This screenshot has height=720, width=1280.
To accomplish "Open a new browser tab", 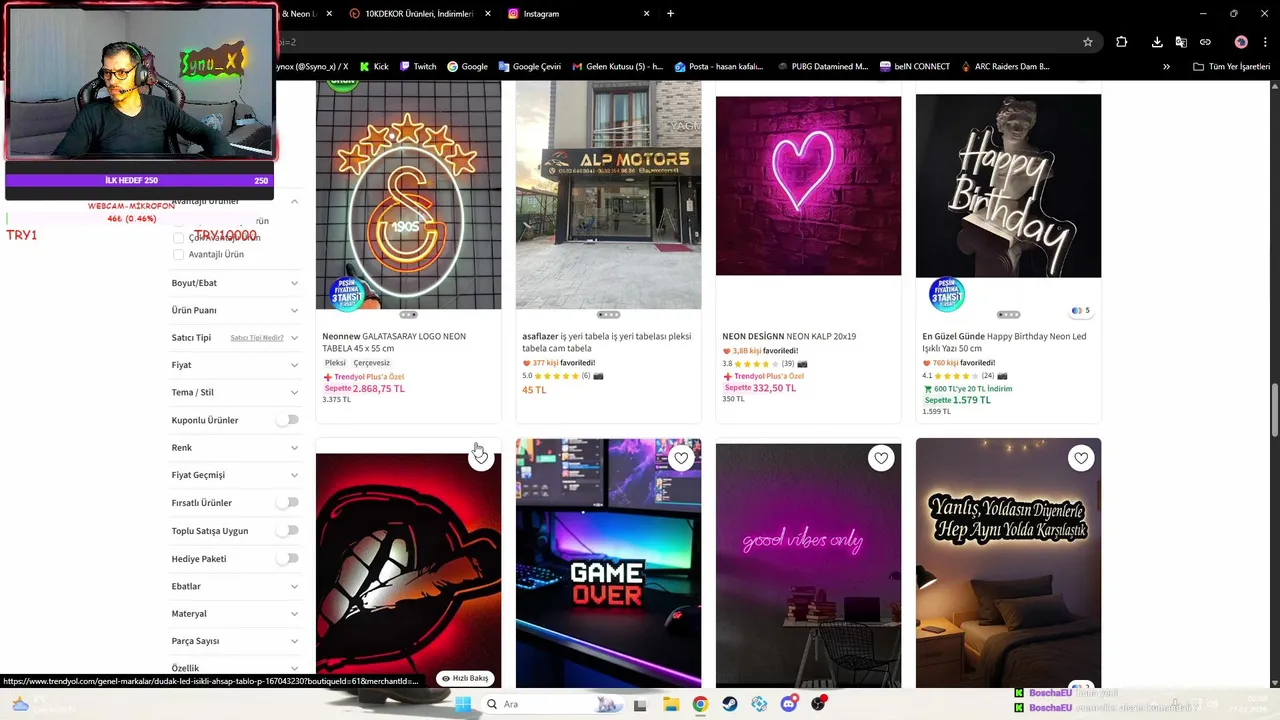I will [670, 14].
